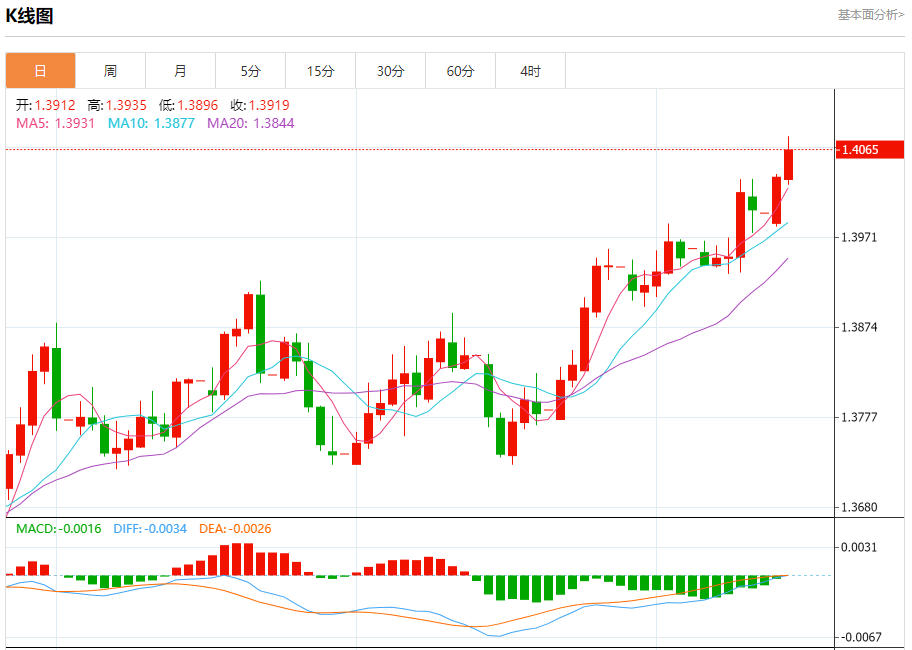Click the K线图 chart title
The height and width of the screenshot is (650, 912).
tap(30, 16)
